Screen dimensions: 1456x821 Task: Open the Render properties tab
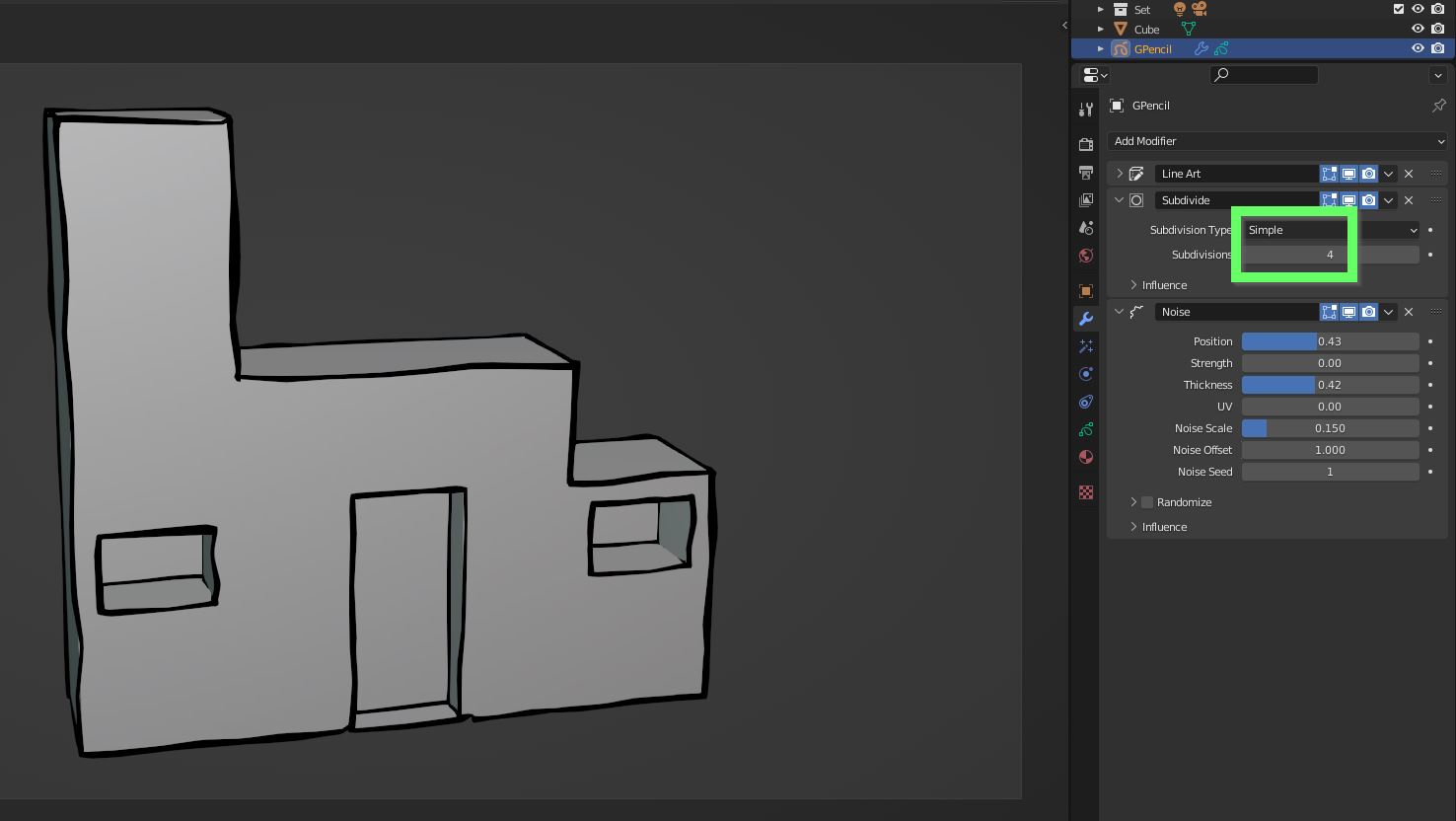(1085, 143)
